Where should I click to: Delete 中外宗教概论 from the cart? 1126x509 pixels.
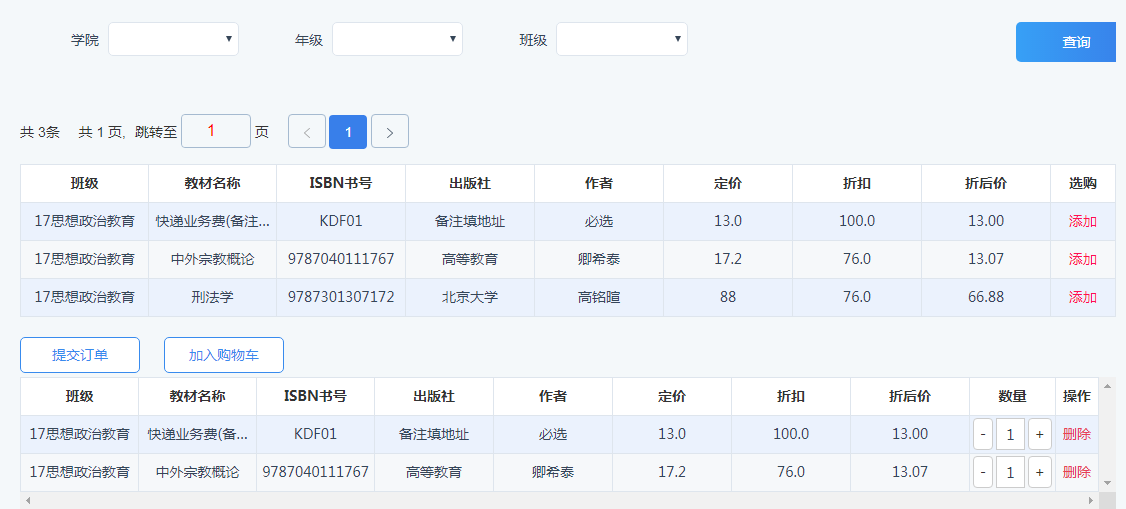pyautogui.click(x=1076, y=472)
